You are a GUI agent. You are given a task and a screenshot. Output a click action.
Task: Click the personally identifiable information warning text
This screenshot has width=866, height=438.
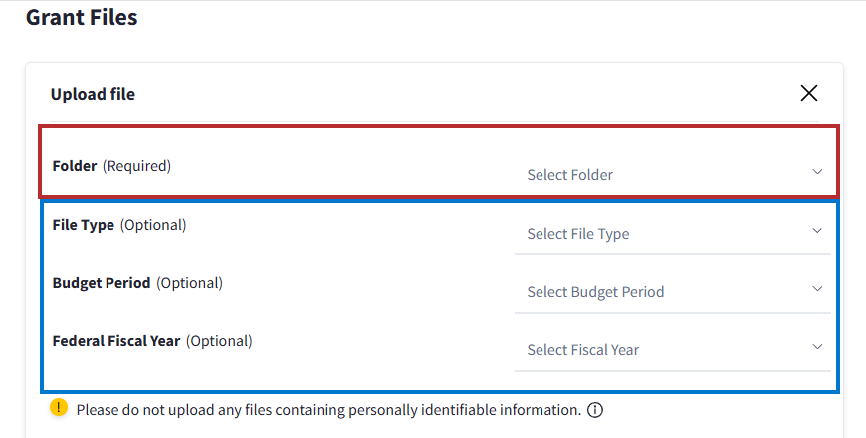[x=328, y=410]
